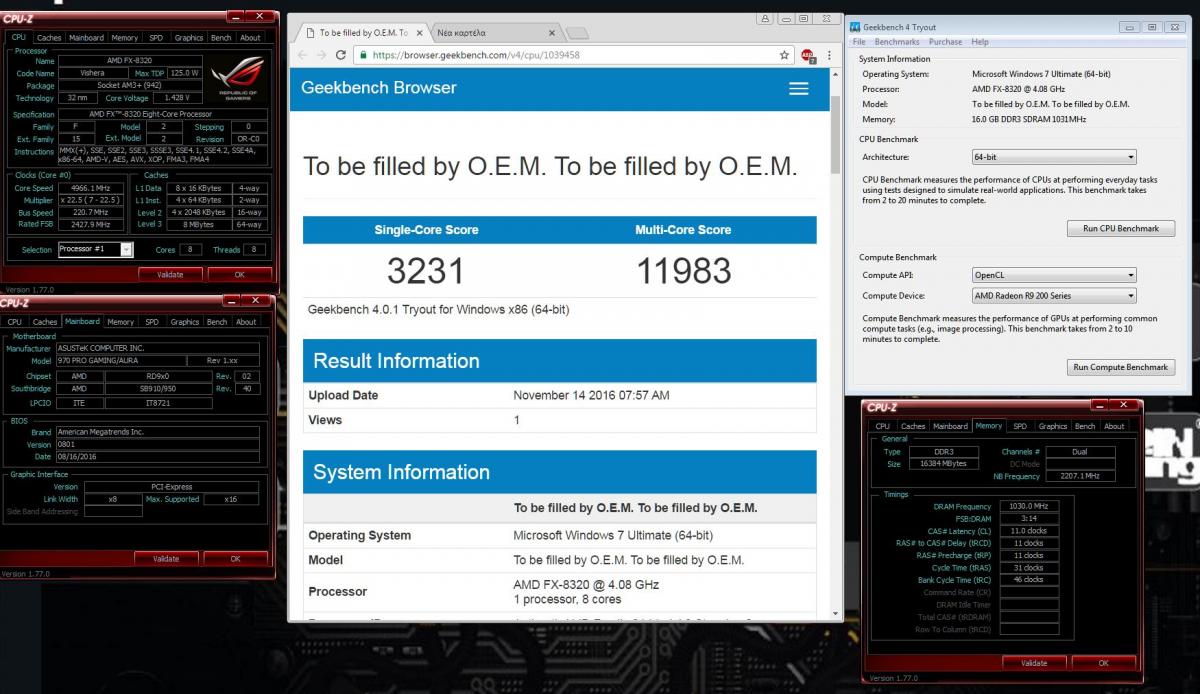Open About tab in bottom-right CPU-Z window
This screenshot has height=694, width=1200.
1114,426
